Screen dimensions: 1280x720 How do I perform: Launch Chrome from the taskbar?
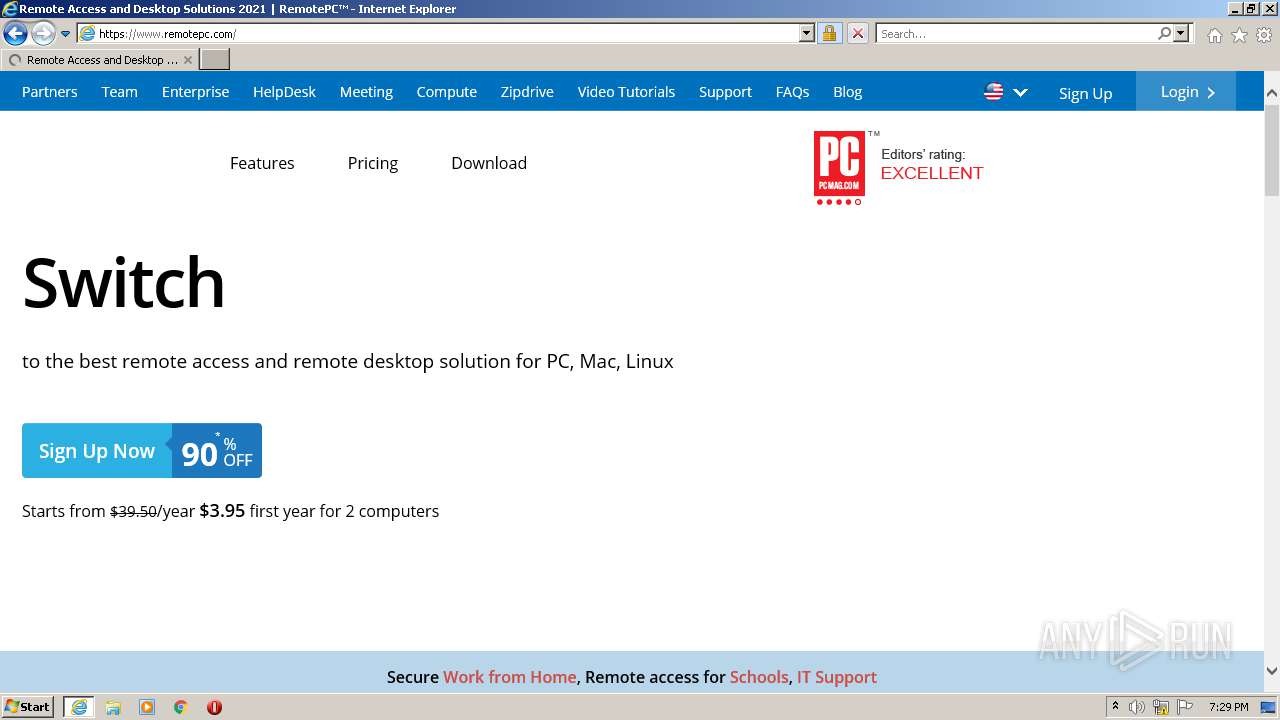pyautogui.click(x=181, y=707)
